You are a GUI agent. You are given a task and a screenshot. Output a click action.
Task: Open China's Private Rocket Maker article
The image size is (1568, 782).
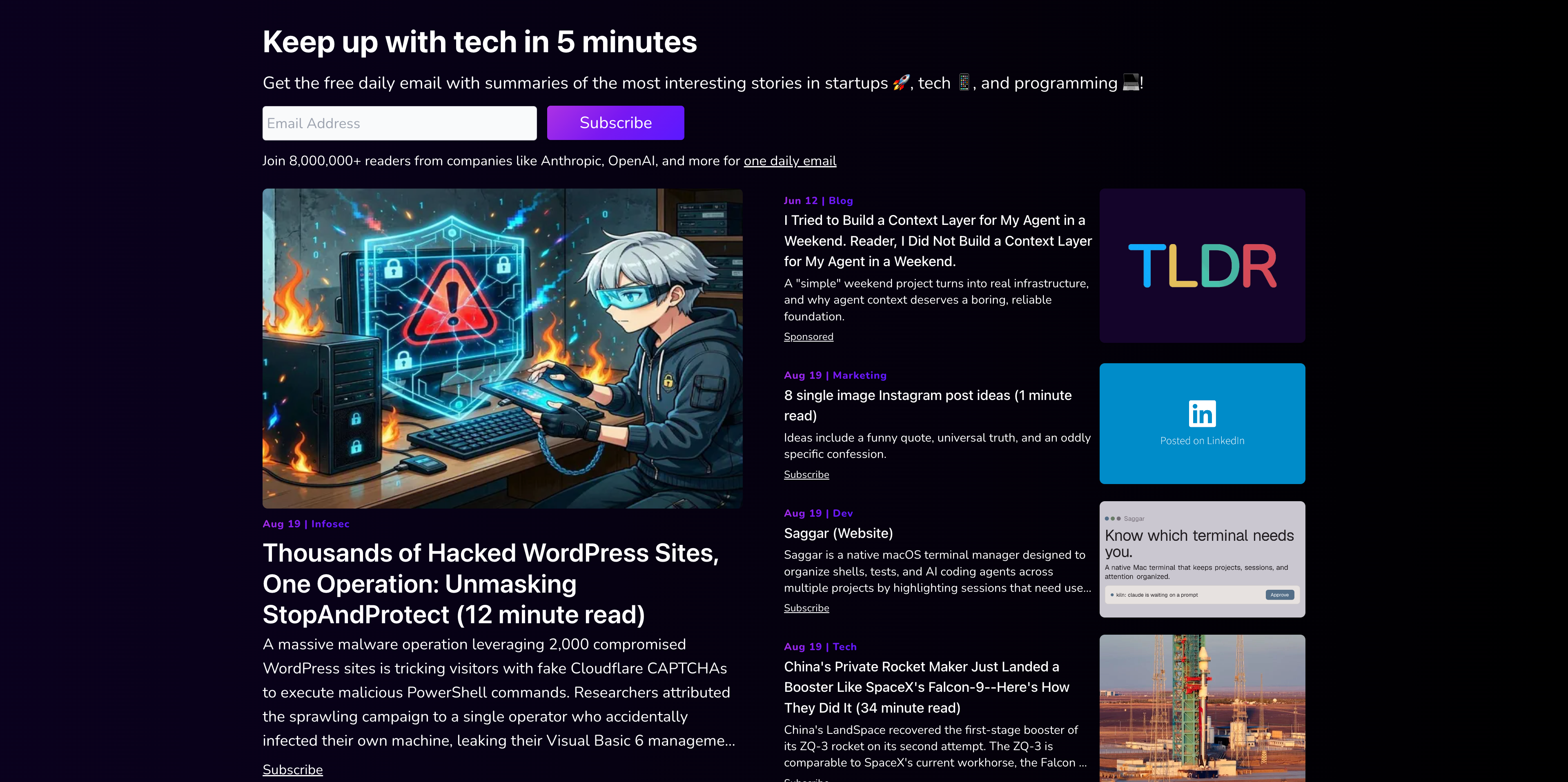pyautogui.click(x=927, y=687)
